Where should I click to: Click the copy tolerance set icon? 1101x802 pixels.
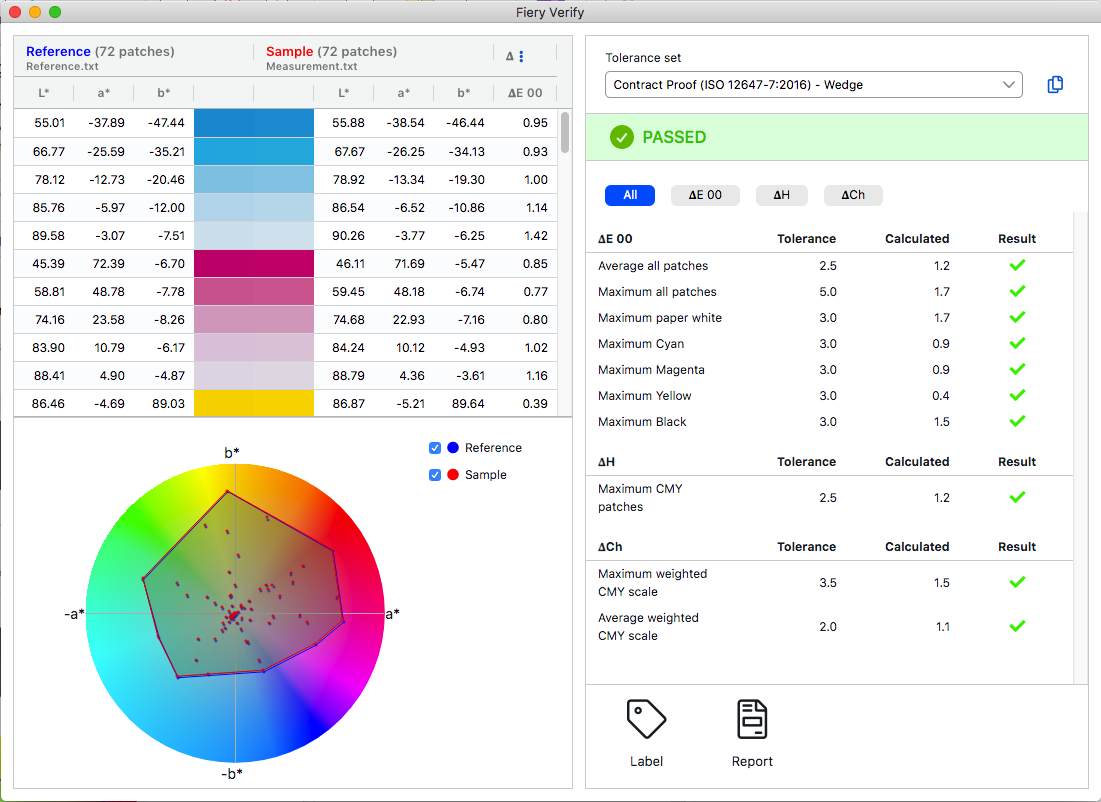1055,85
